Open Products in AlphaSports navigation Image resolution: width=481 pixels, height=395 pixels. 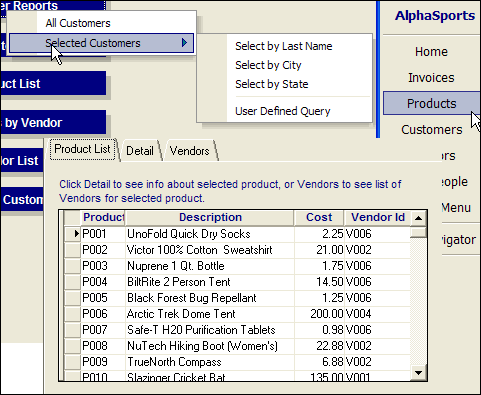coord(431,104)
